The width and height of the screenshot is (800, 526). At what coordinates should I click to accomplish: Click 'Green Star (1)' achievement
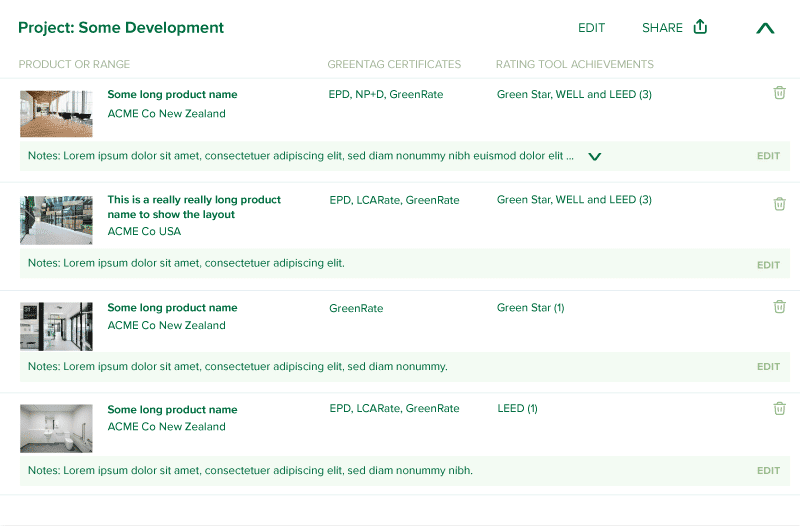coord(531,308)
